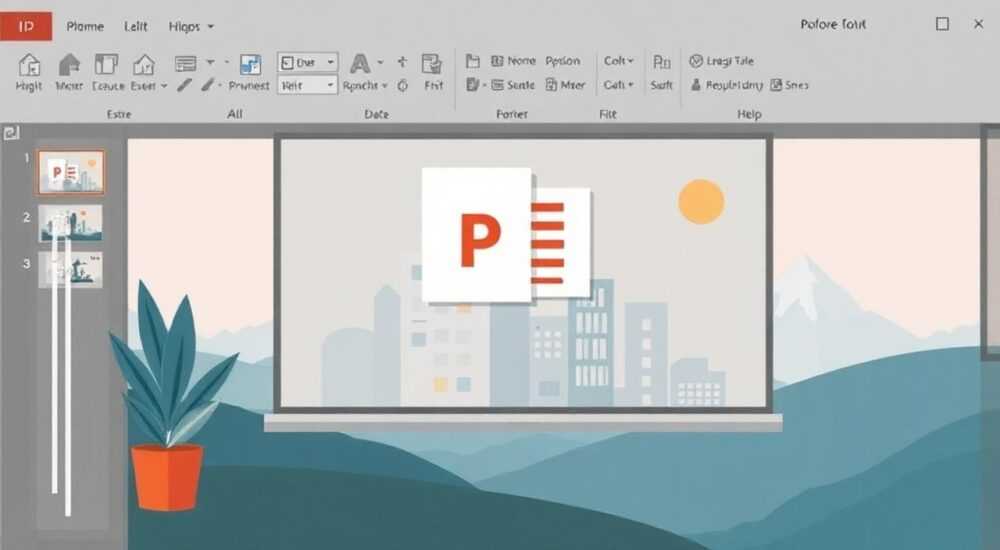Image resolution: width=1000 pixels, height=550 pixels.
Task: Click the folder icon in the Forler group
Action: (x=473, y=61)
